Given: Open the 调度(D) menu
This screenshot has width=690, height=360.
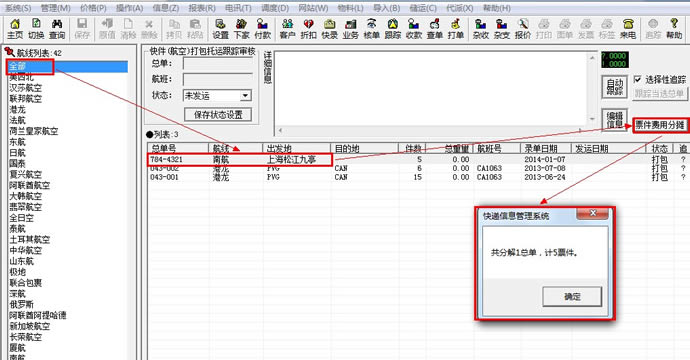Looking at the screenshot, I should coord(275,8).
